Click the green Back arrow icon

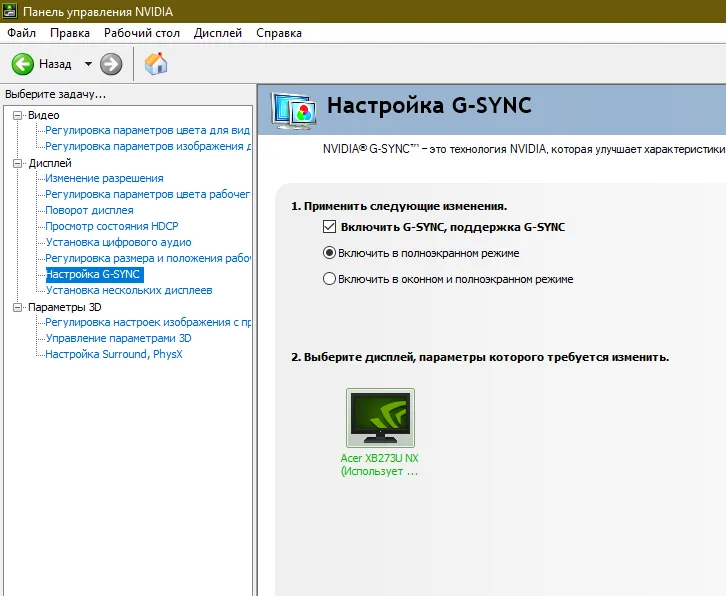pos(23,64)
